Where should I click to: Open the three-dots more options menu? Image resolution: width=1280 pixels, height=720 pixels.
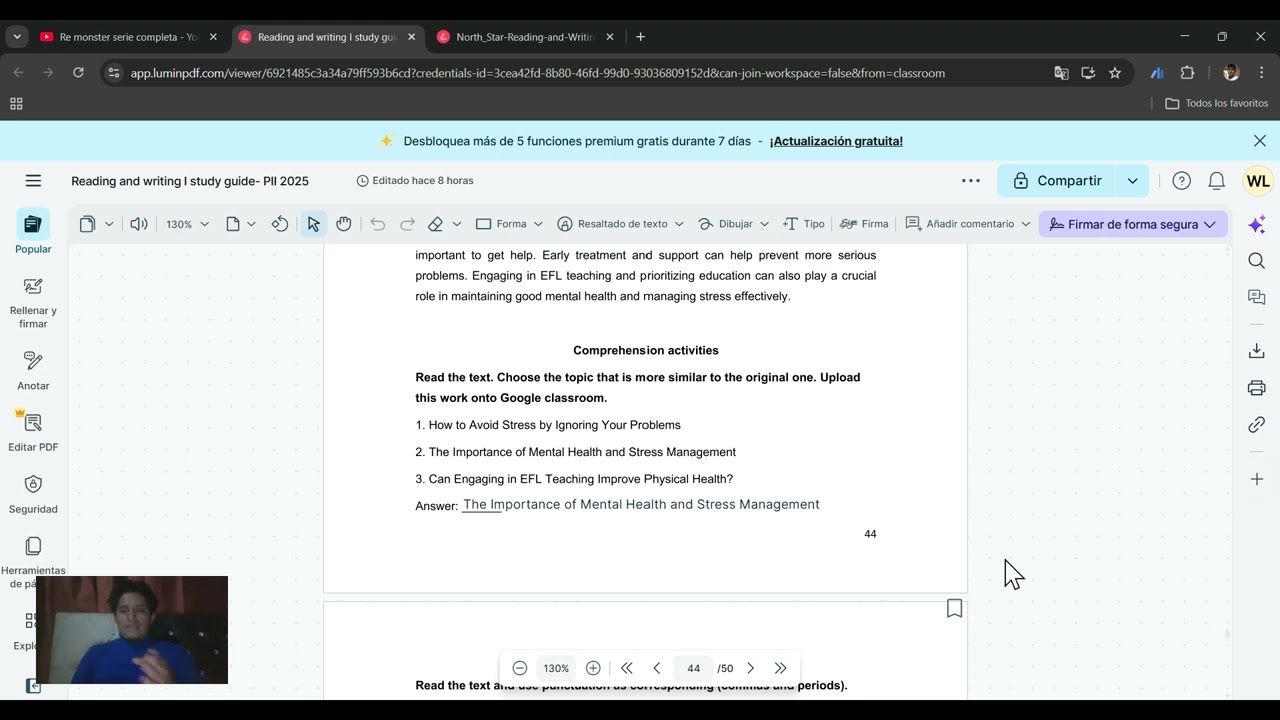tap(971, 181)
